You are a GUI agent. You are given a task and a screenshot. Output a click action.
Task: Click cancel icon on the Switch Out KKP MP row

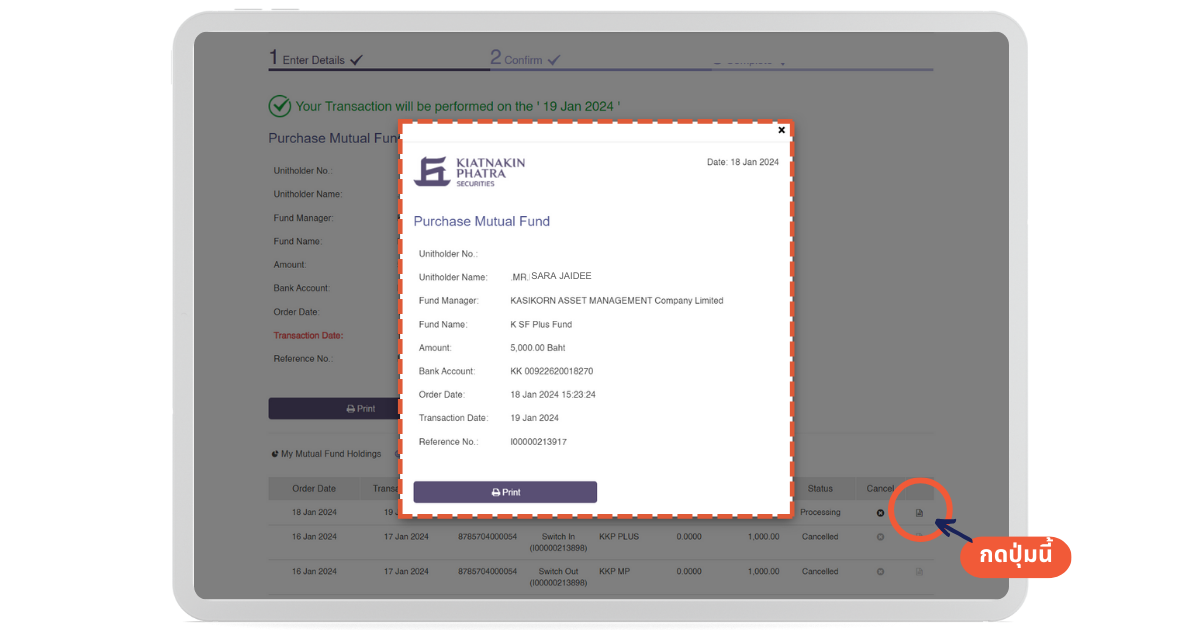[x=880, y=572]
